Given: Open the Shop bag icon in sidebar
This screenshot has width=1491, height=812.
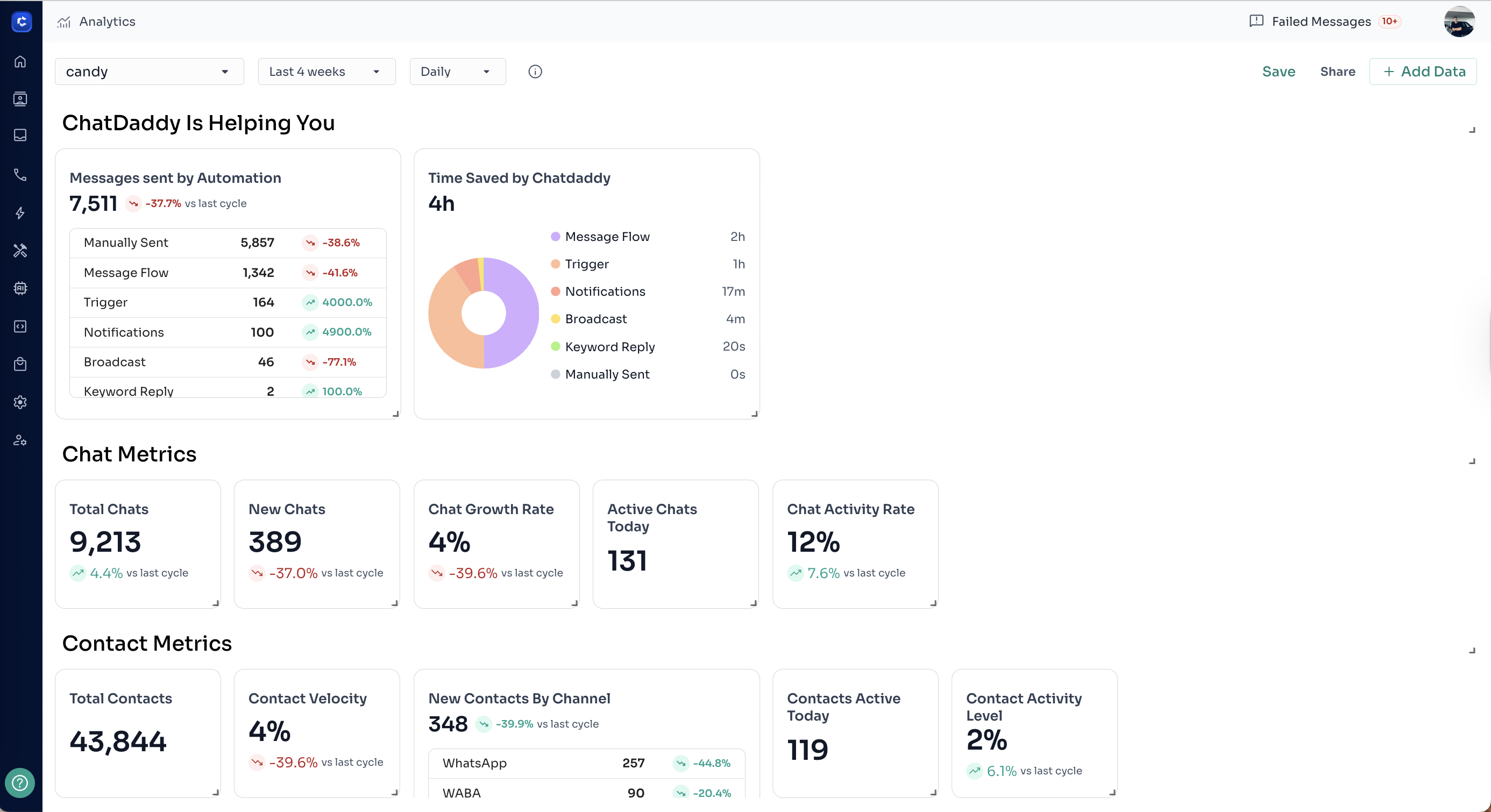Looking at the screenshot, I should pos(20,364).
